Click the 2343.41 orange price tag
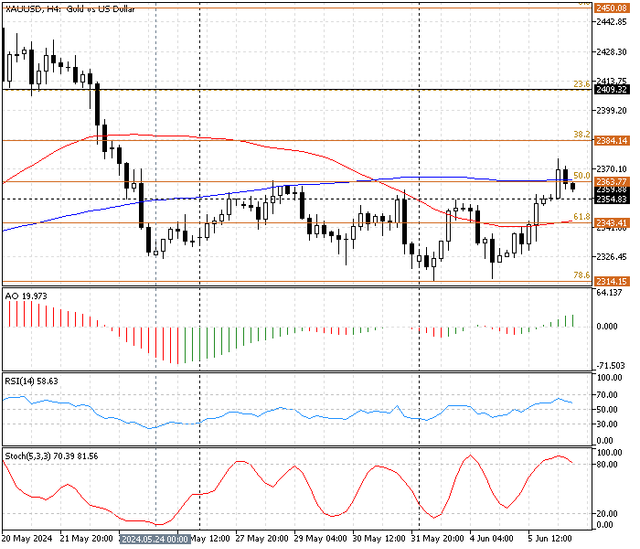640x549 pixels. point(611,222)
